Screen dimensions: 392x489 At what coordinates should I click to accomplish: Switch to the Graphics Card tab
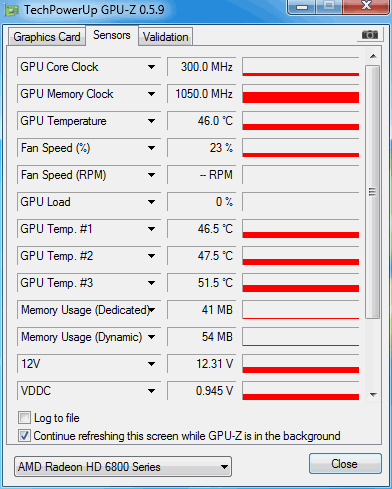click(x=47, y=37)
